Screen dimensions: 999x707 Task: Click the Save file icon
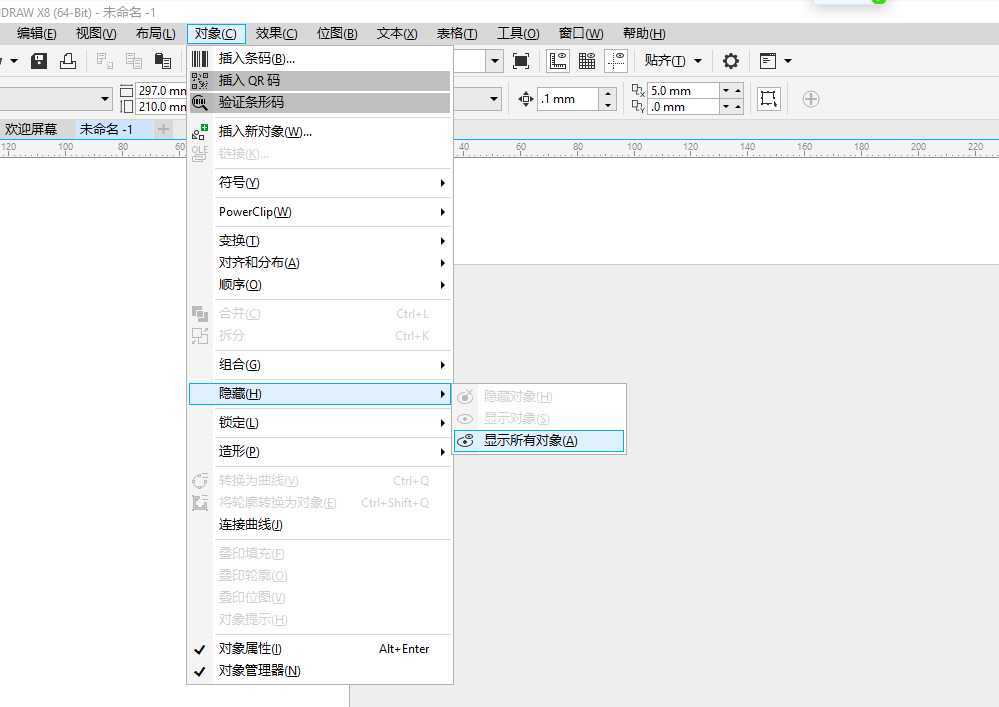click(x=39, y=60)
